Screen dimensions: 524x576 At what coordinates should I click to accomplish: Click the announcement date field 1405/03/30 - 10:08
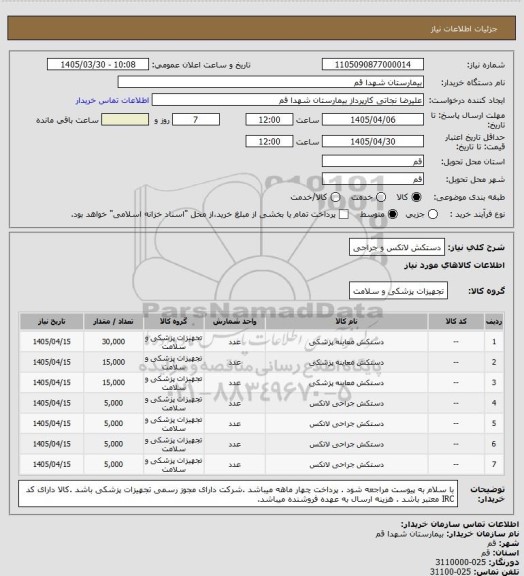coord(98,65)
